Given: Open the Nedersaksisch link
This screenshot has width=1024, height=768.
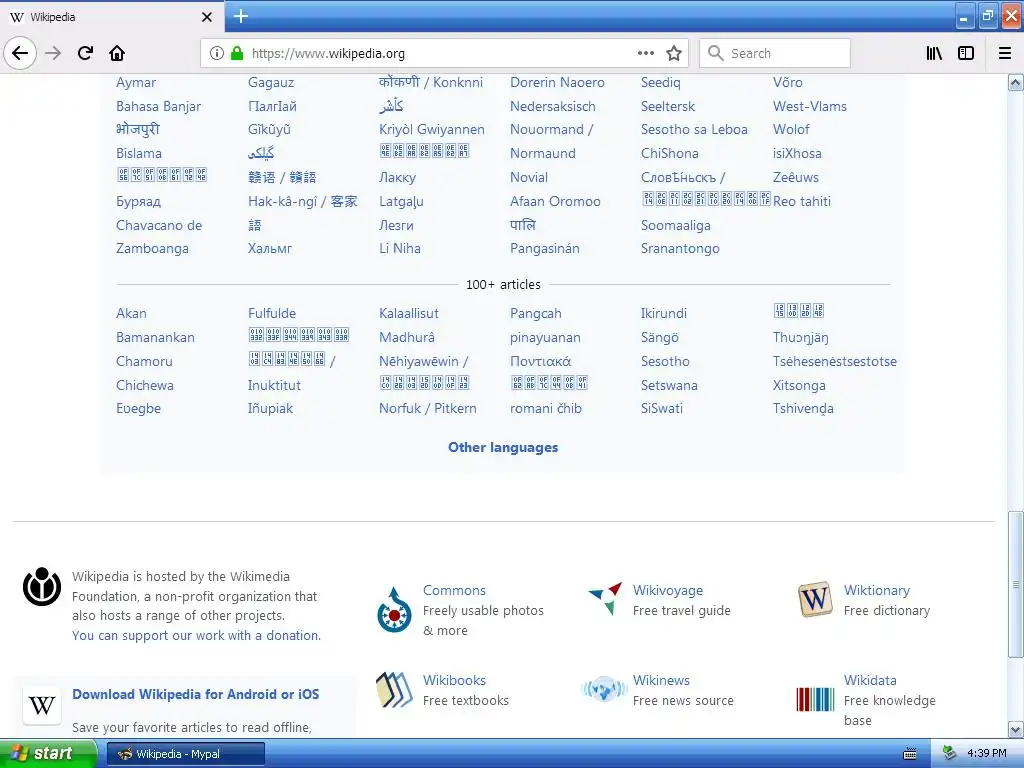Looking at the screenshot, I should [552, 106].
